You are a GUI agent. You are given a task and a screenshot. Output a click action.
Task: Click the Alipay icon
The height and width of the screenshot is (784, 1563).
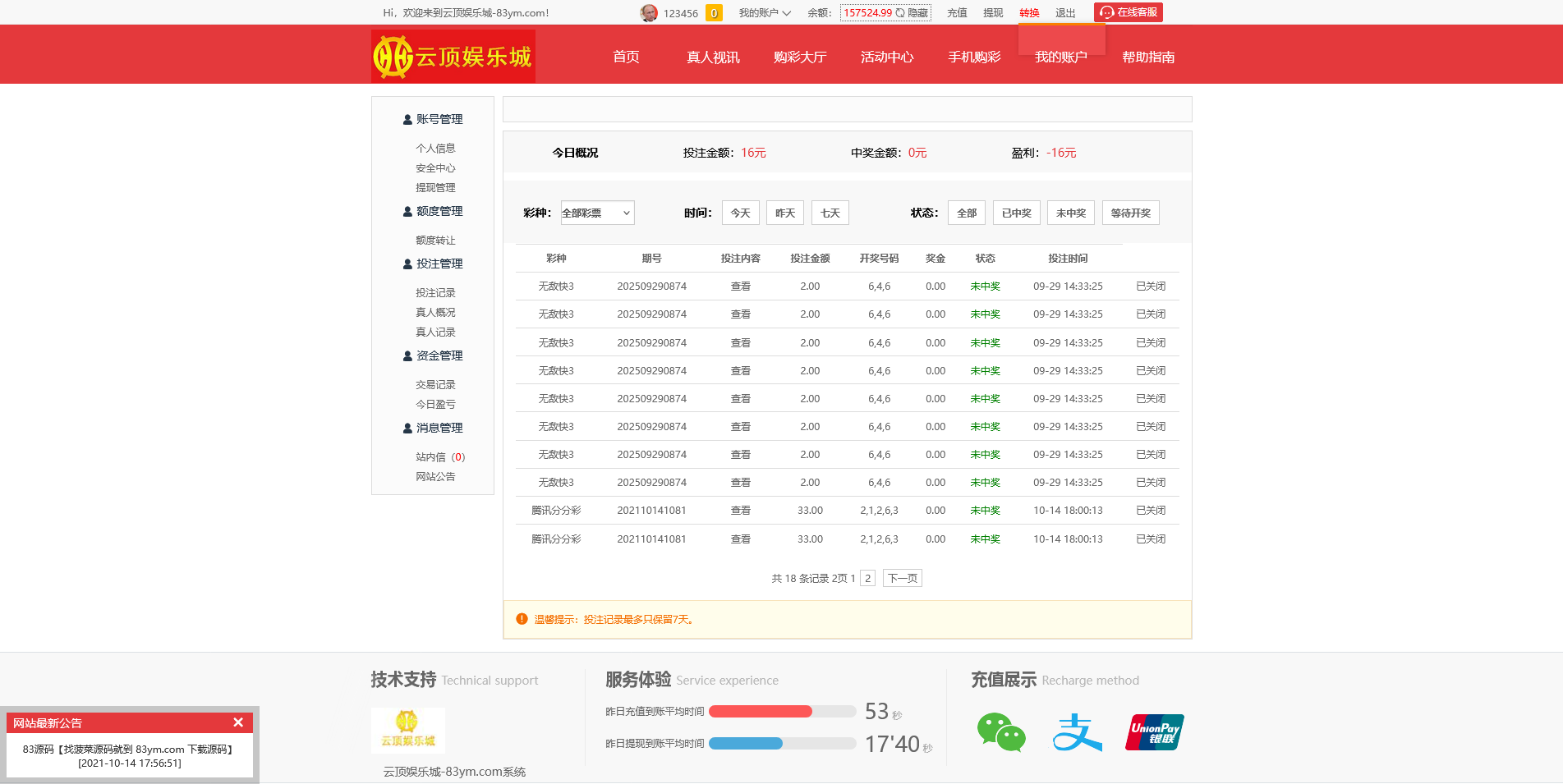tap(1077, 732)
